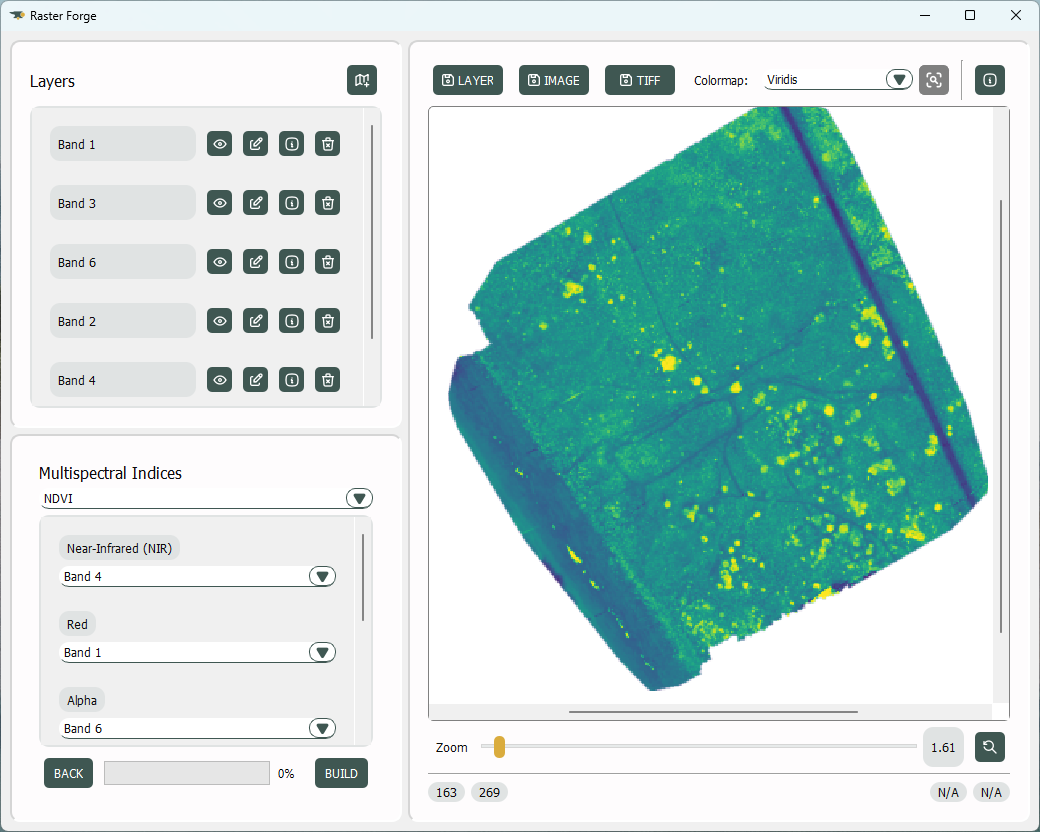Delete the Band 3 layer
Screen dimensions: 1040x832
[328, 203]
